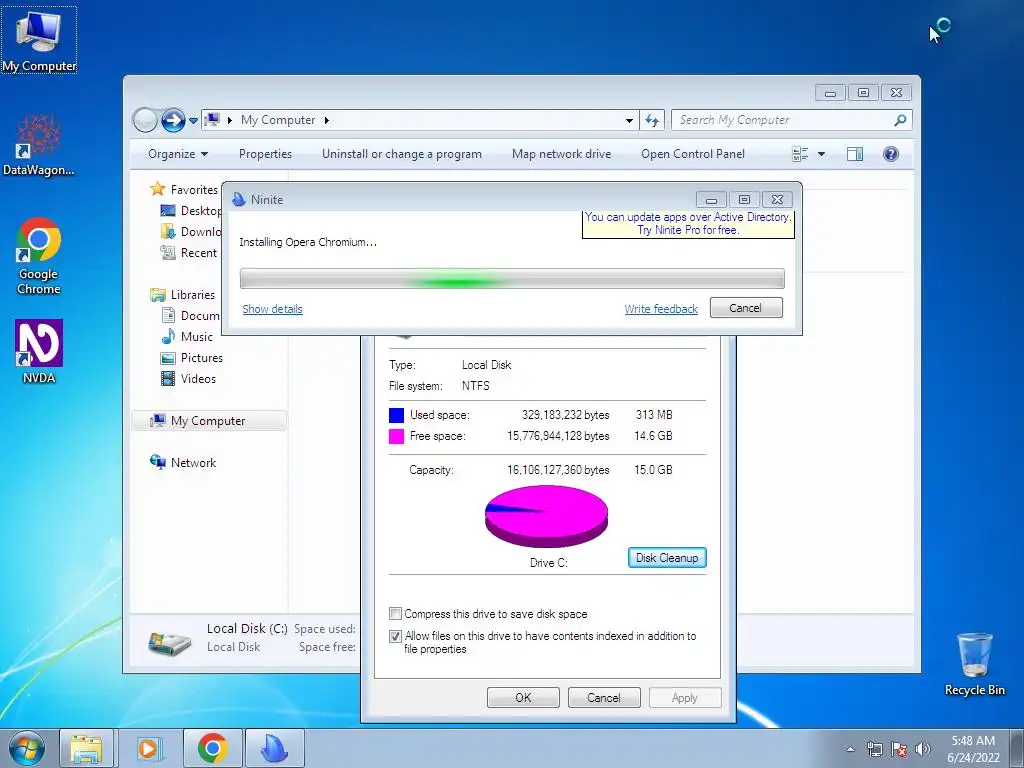The width and height of the screenshot is (1024, 768).
Task: Click the magenta Free space swatch
Action: pyautogui.click(x=396, y=436)
